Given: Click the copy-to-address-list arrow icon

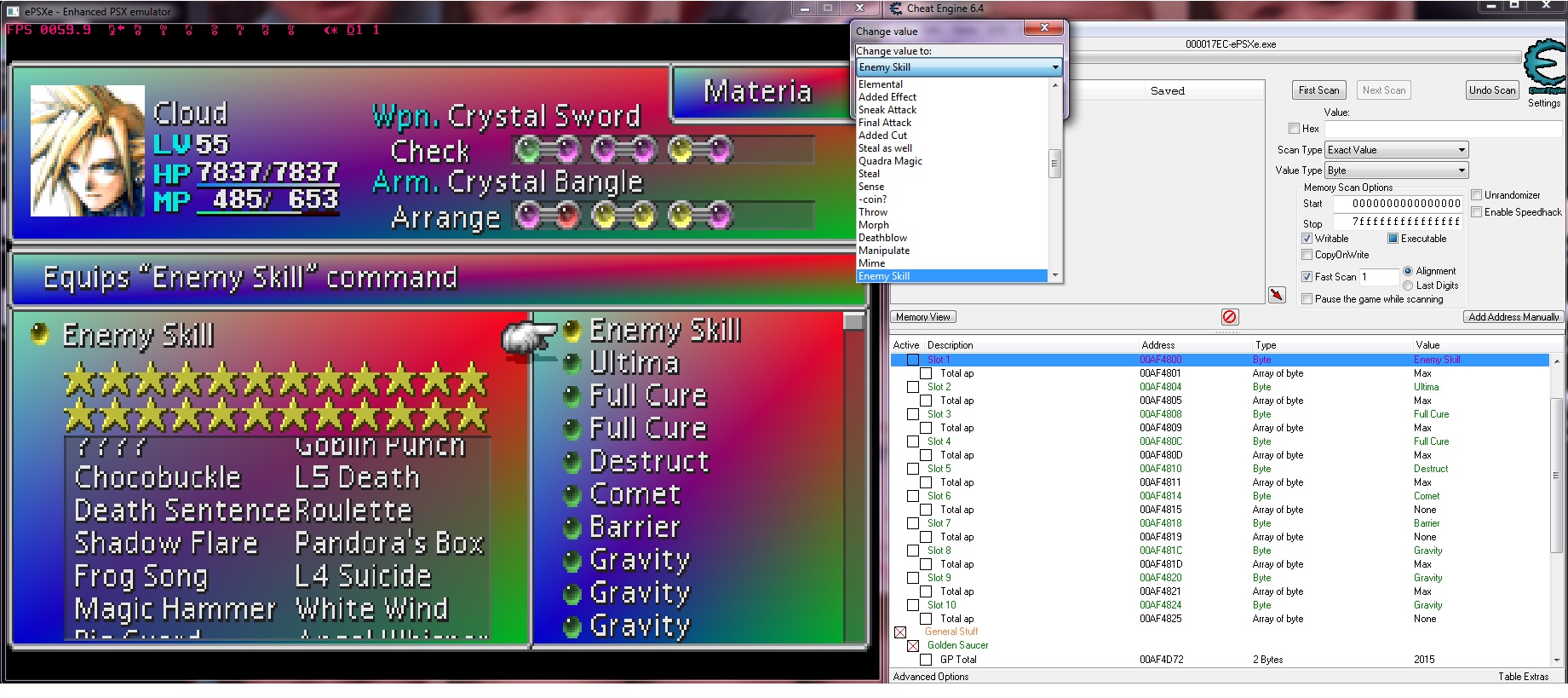Looking at the screenshot, I should click(x=1277, y=295).
